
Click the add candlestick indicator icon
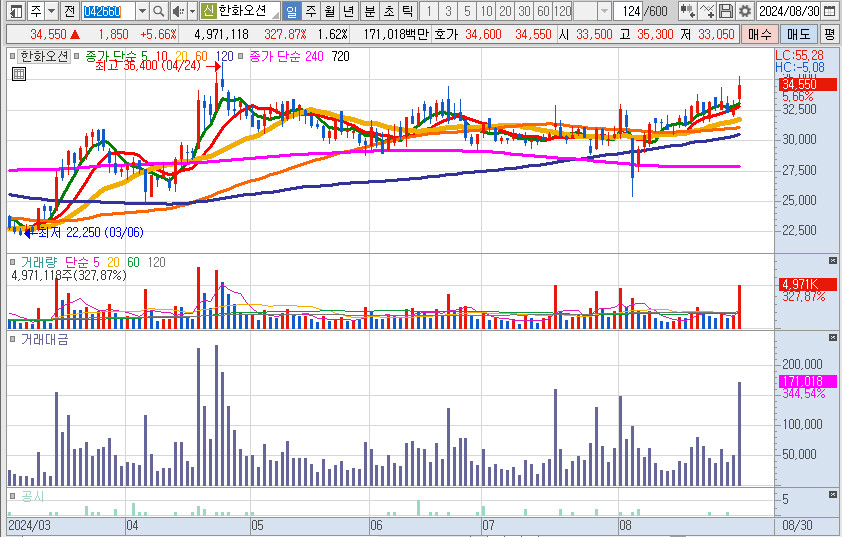point(688,11)
